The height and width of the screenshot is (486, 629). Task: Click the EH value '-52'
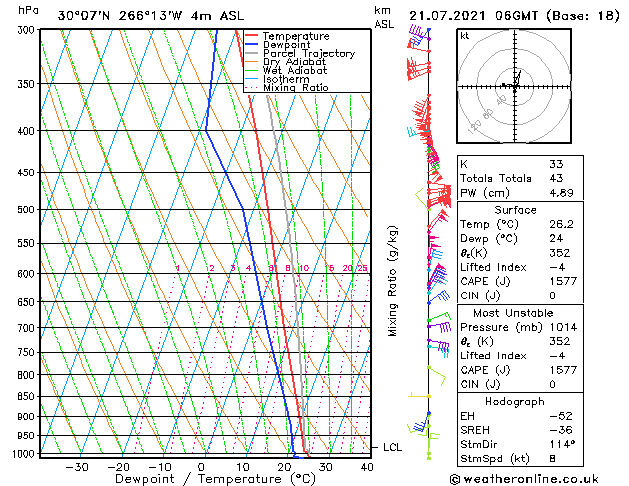[561, 416]
